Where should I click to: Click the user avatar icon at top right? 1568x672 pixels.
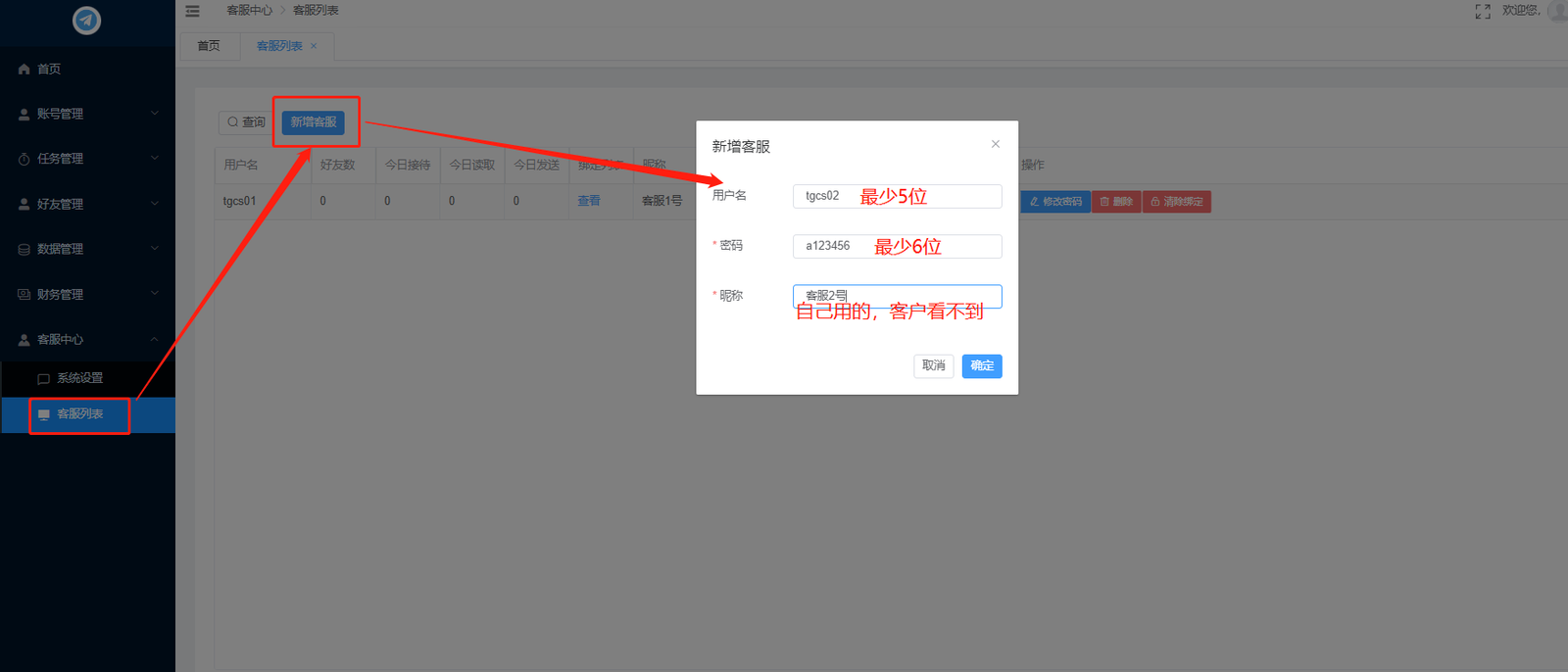pyautogui.click(x=1557, y=11)
